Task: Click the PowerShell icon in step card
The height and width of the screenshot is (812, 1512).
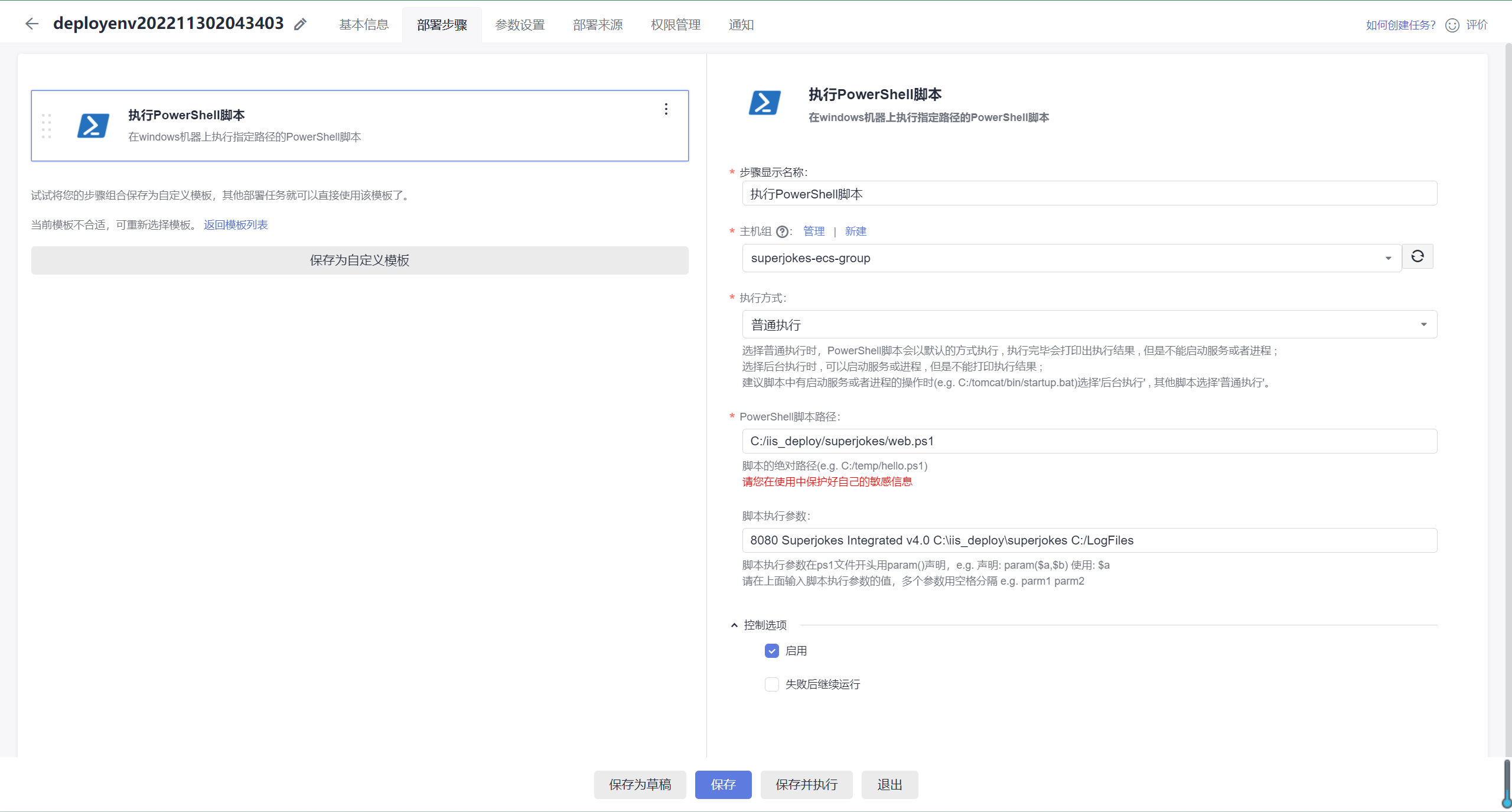Action: (x=93, y=125)
